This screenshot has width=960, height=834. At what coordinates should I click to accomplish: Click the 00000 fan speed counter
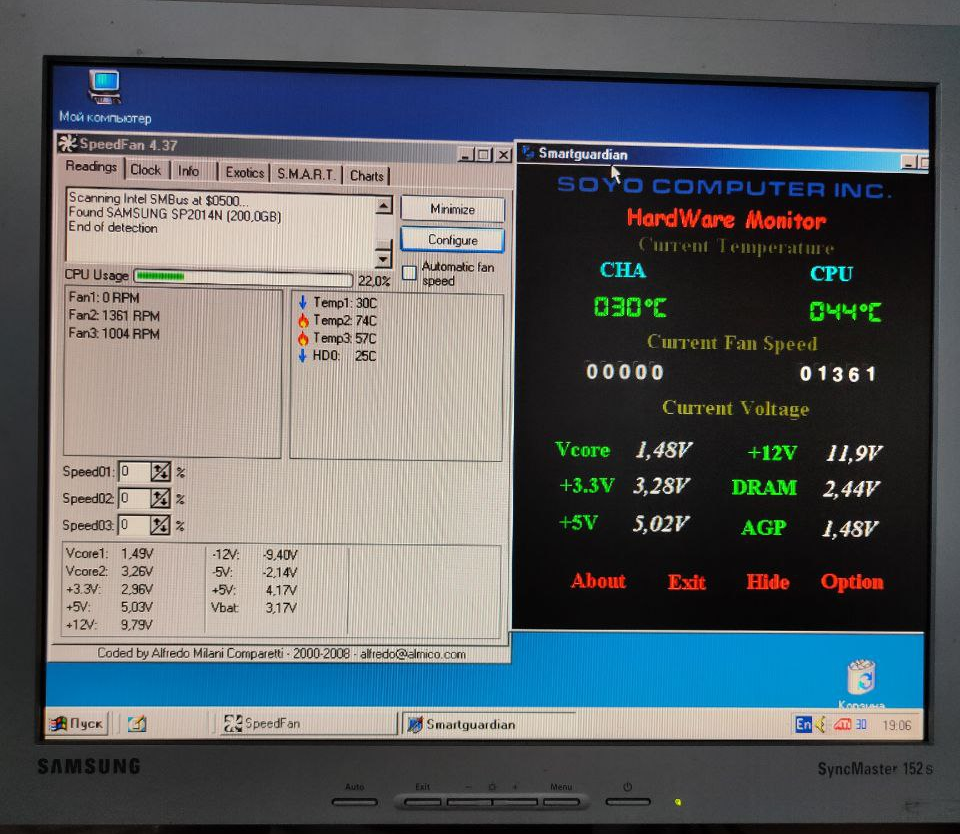pos(624,372)
